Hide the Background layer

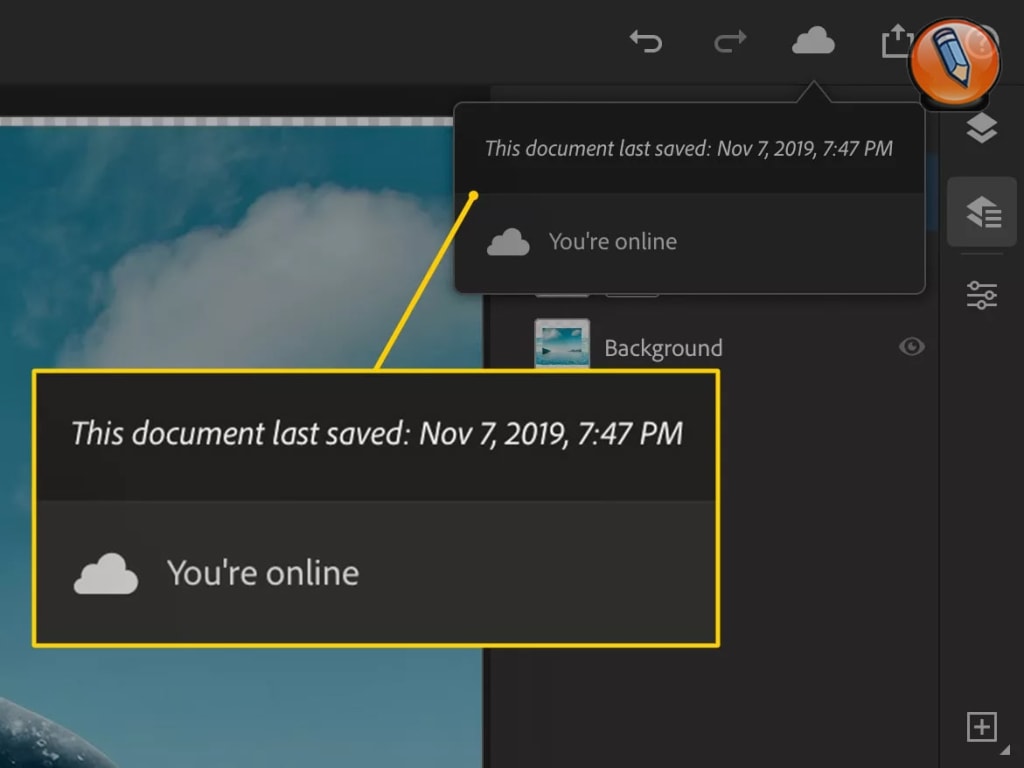[x=912, y=346]
